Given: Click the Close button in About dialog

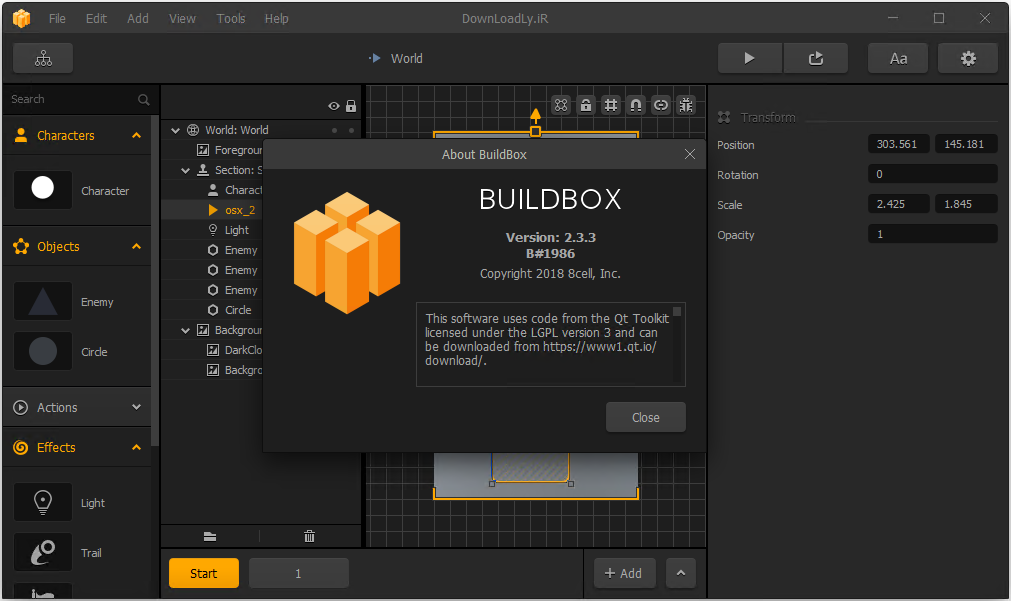Looking at the screenshot, I should tap(645, 417).
